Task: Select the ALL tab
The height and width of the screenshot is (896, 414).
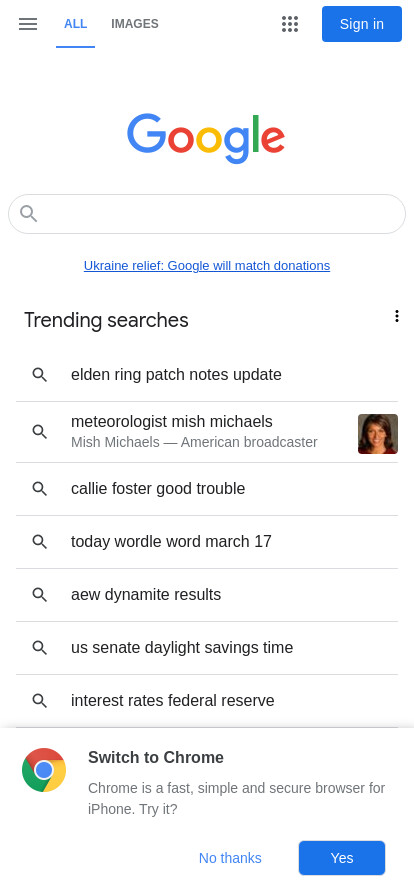Action: point(75,24)
